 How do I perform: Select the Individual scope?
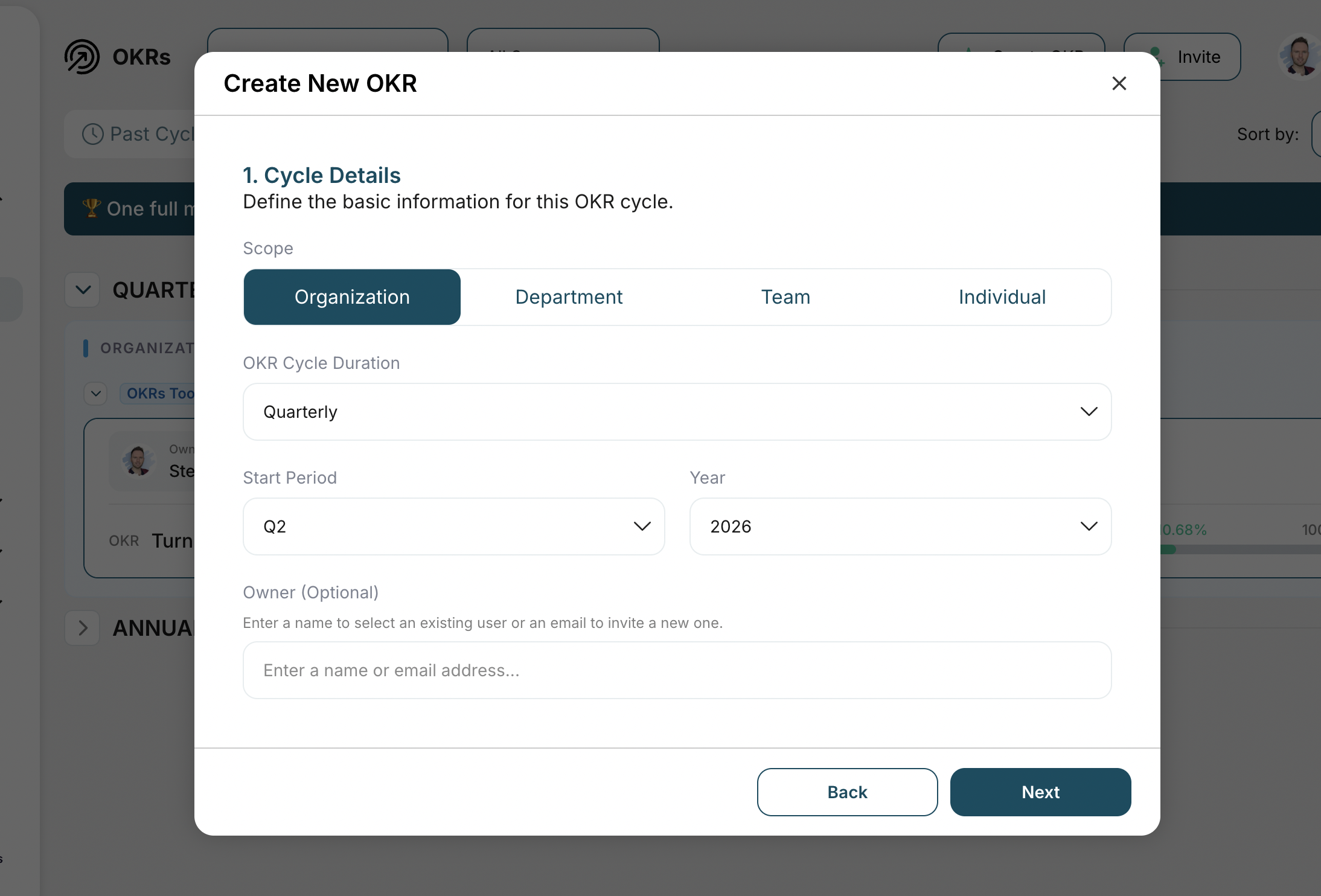click(1002, 296)
